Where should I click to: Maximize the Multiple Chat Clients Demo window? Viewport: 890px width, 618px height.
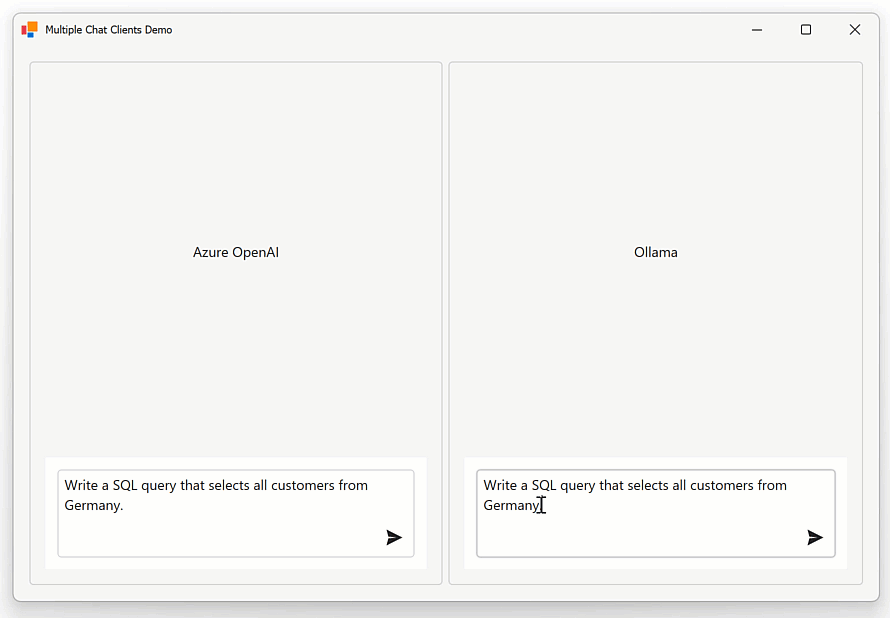(806, 29)
